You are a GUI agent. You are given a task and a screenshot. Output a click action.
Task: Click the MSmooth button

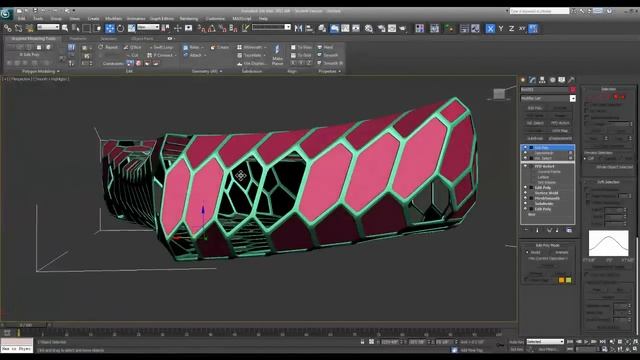click(252, 47)
